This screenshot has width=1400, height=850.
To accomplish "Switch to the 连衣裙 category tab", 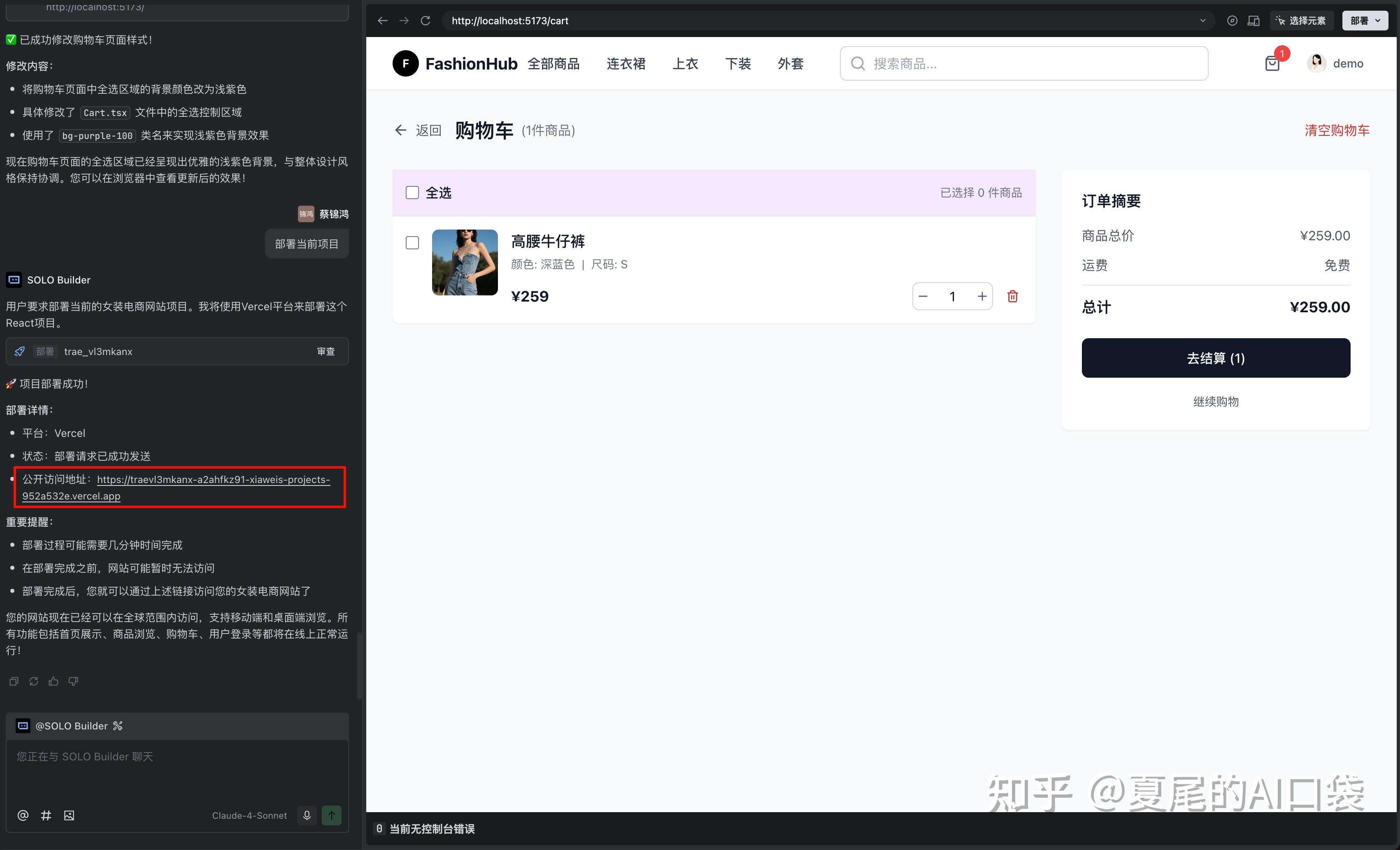I will coord(626,64).
